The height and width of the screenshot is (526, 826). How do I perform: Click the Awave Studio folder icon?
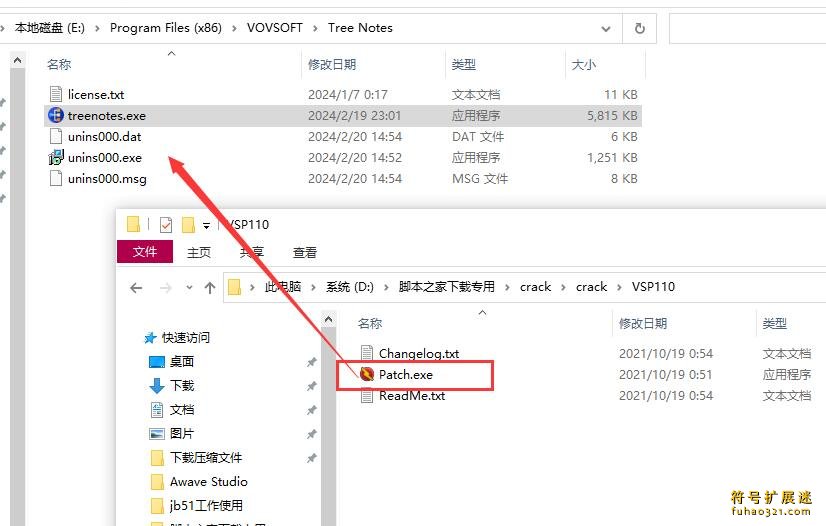[x=157, y=482]
